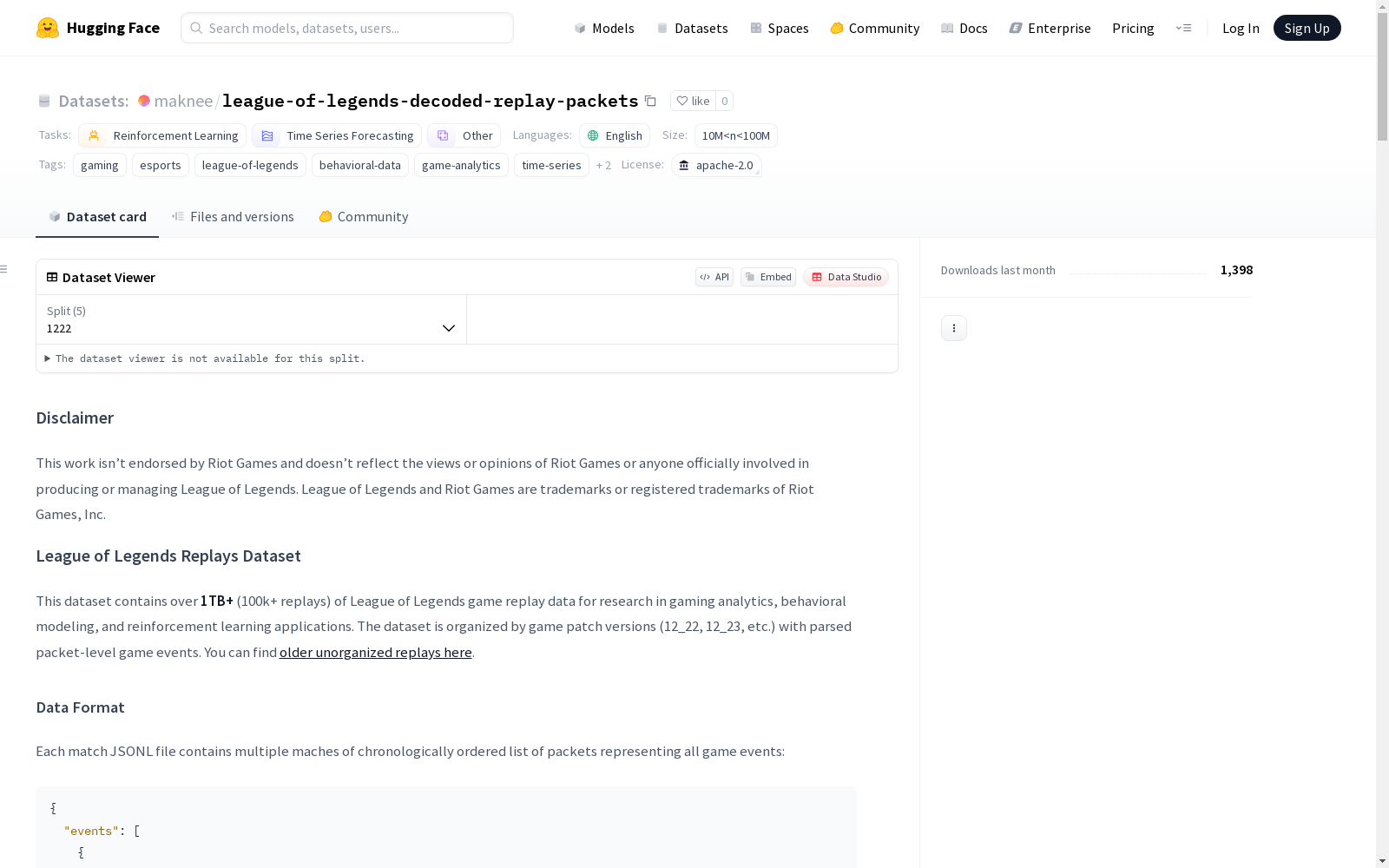Click the league-of-legends tag
The height and width of the screenshot is (868, 1389).
pos(250,165)
